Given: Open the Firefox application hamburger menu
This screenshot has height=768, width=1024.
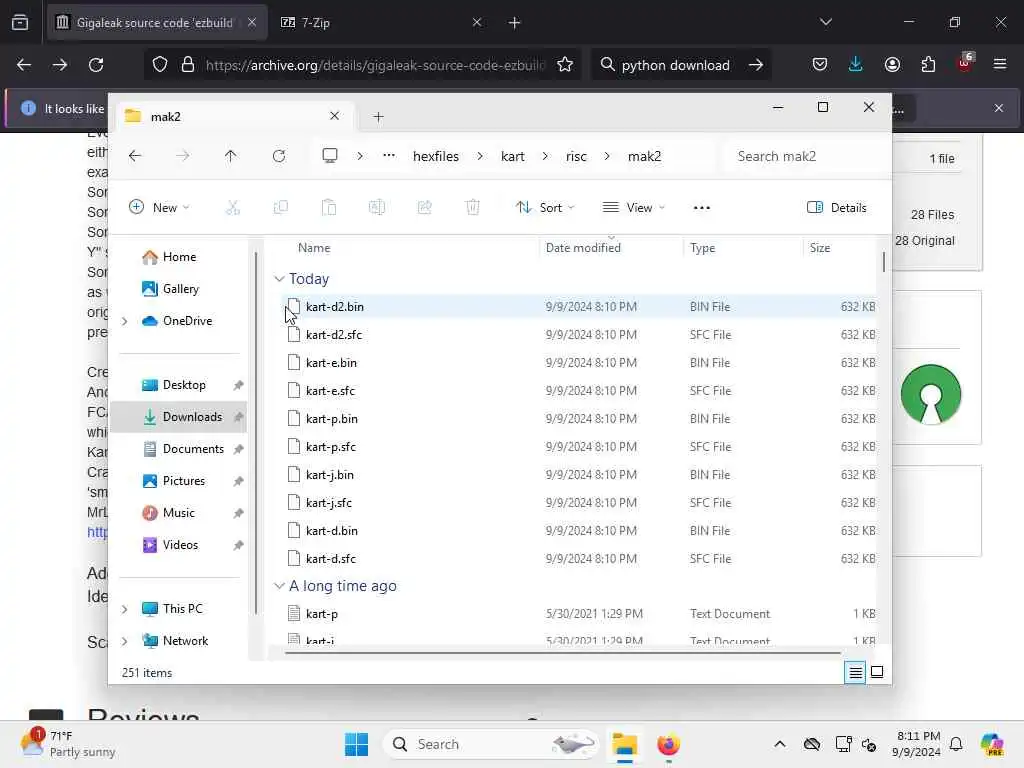Looking at the screenshot, I should click(x=1000, y=65).
